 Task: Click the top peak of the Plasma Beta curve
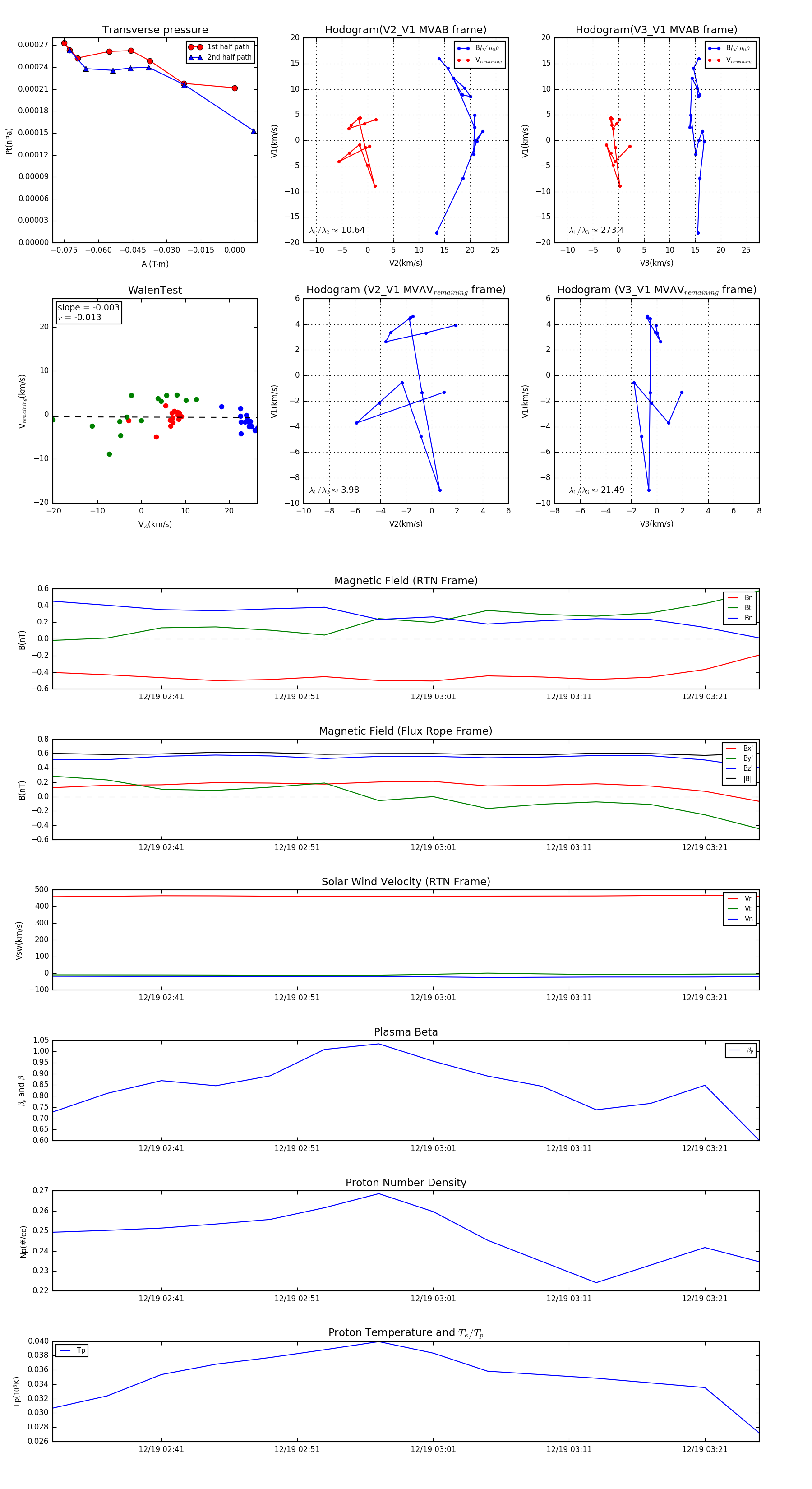378,1044
